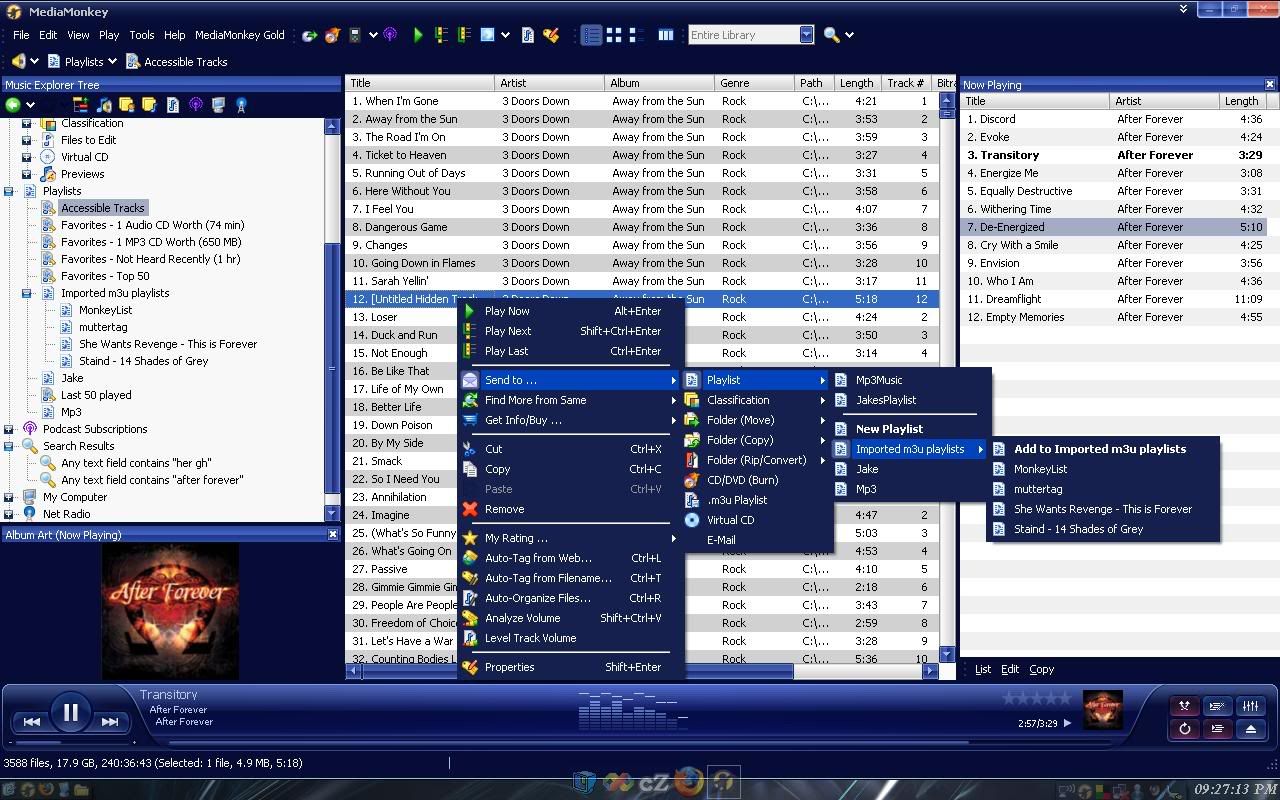Click the equalizer button in player controls
This screenshot has height=800, width=1280.
(x=1250, y=707)
